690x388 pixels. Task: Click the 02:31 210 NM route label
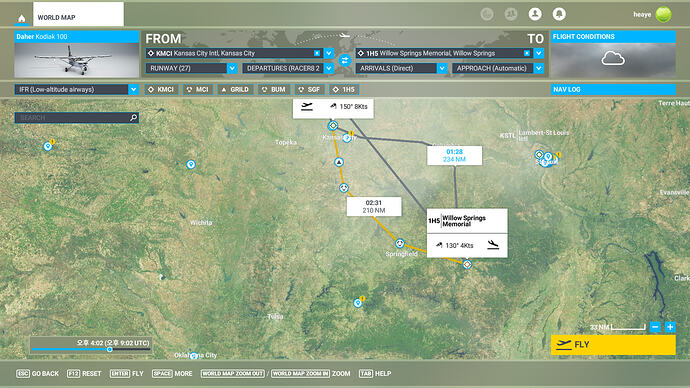click(374, 206)
